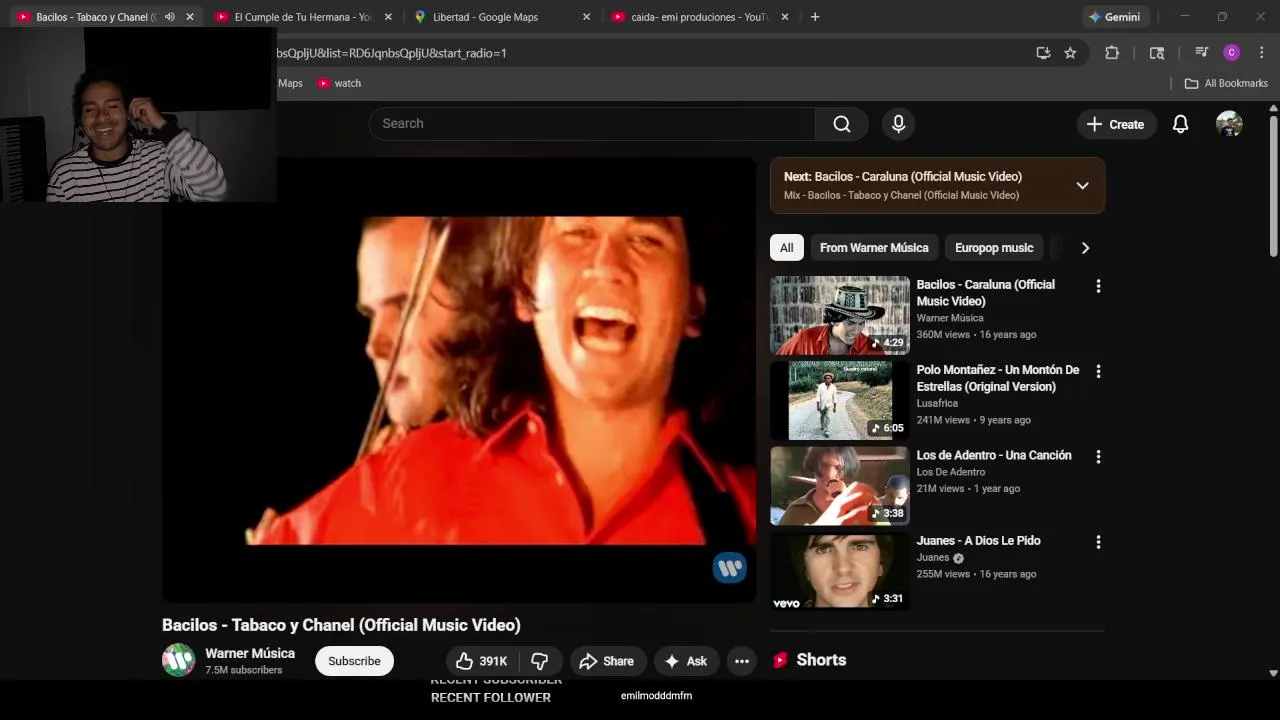1280x720 pixels.
Task: Start voice search with the microphone icon
Action: [x=898, y=124]
